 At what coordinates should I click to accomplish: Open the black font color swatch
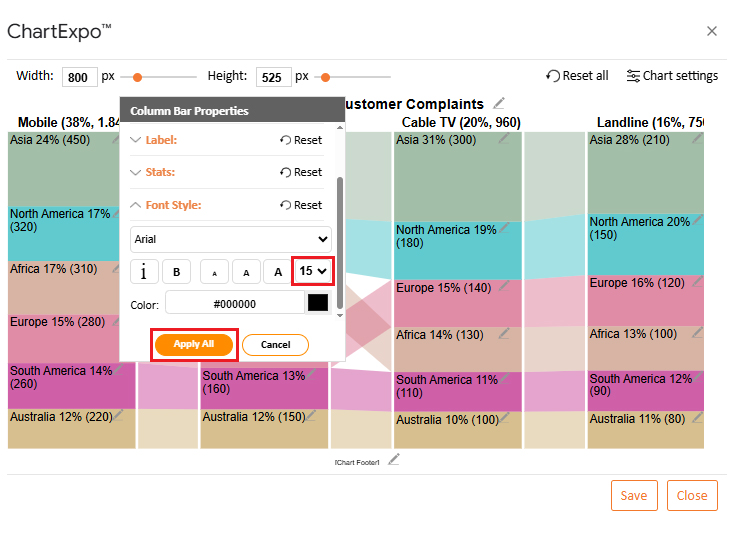click(317, 304)
